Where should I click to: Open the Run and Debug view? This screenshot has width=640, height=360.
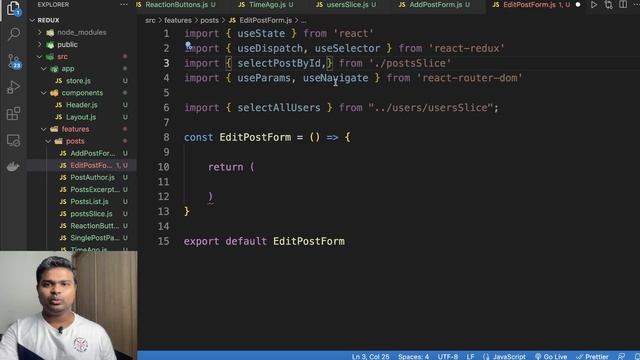(13, 87)
